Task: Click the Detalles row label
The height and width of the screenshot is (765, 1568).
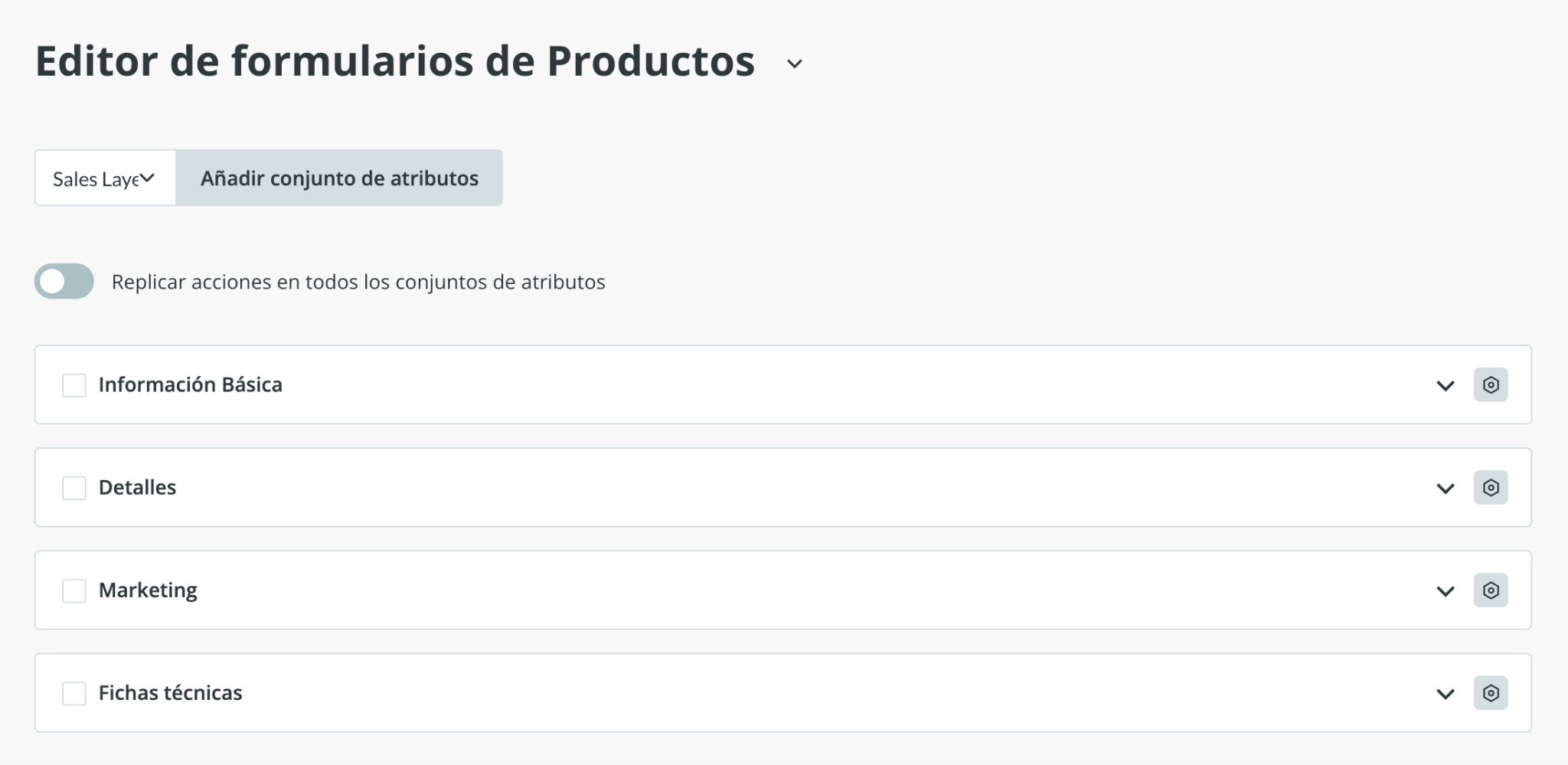Action: point(137,488)
